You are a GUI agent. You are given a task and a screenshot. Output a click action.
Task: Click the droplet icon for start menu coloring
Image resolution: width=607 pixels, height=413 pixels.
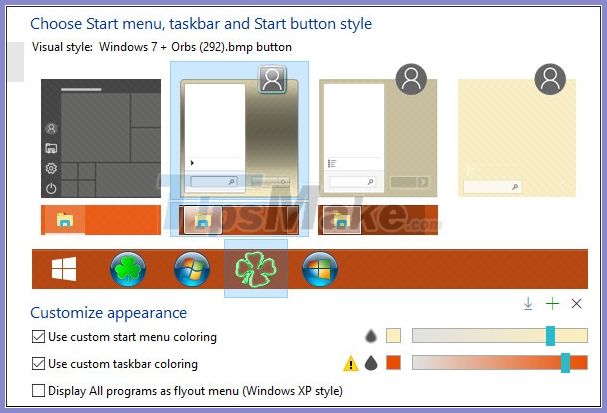(371, 336)
